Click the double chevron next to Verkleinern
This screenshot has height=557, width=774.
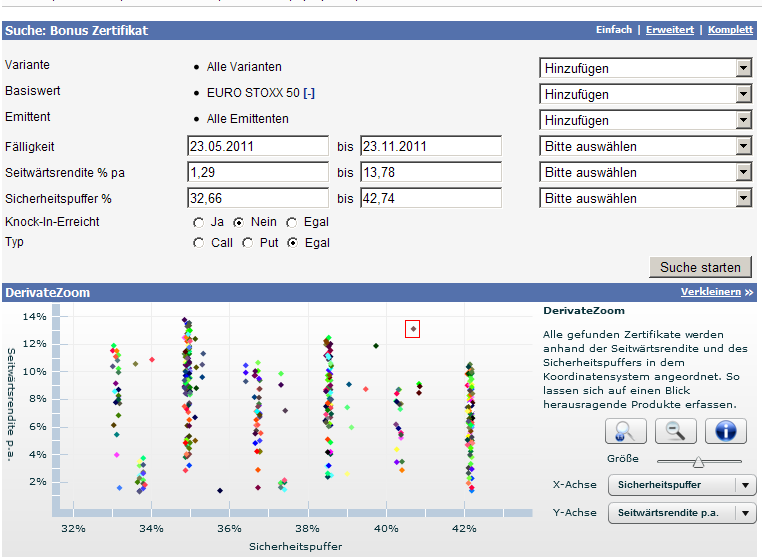(749, 292)
